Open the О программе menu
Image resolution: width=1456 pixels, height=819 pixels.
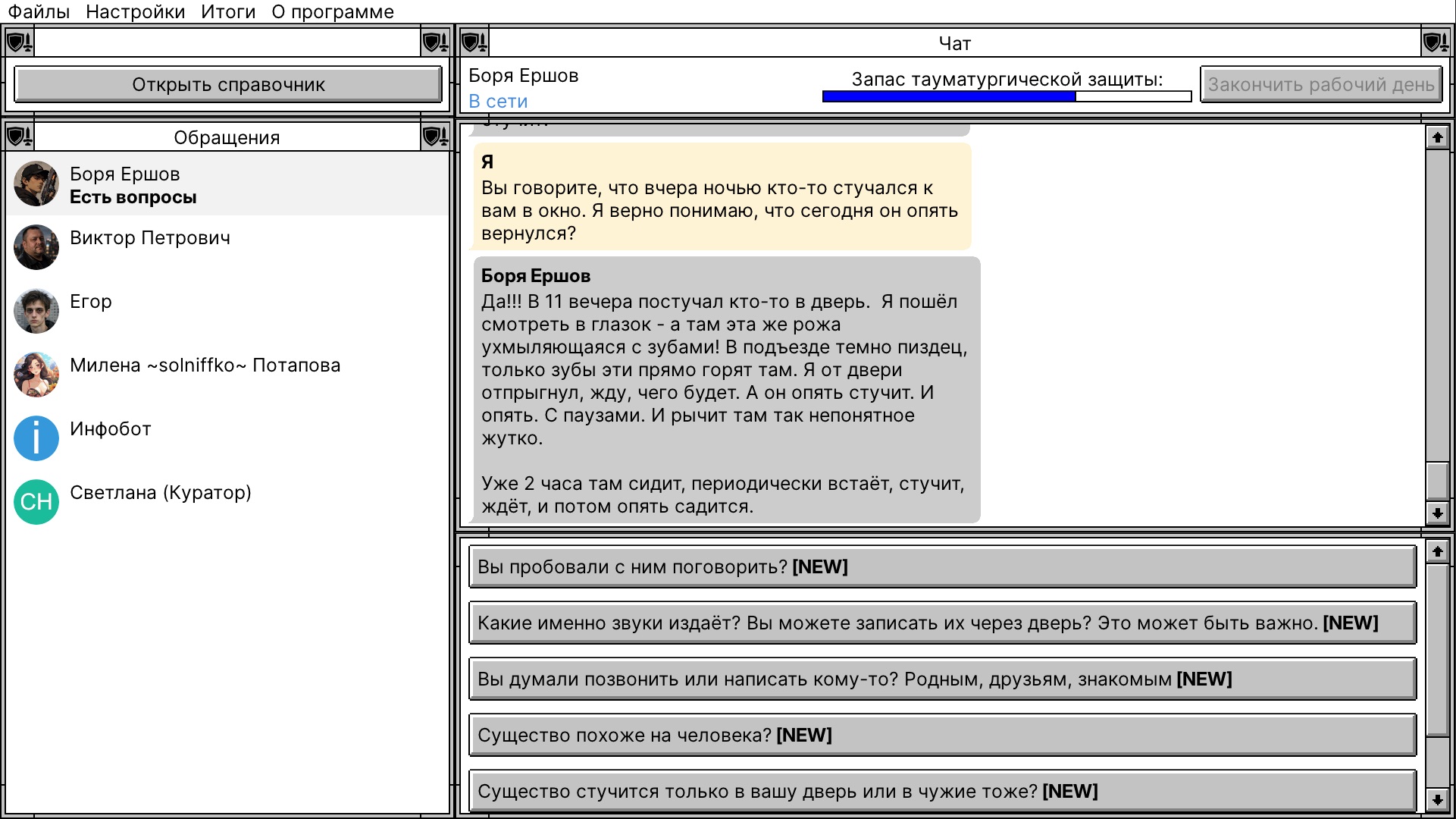point(333,11)
